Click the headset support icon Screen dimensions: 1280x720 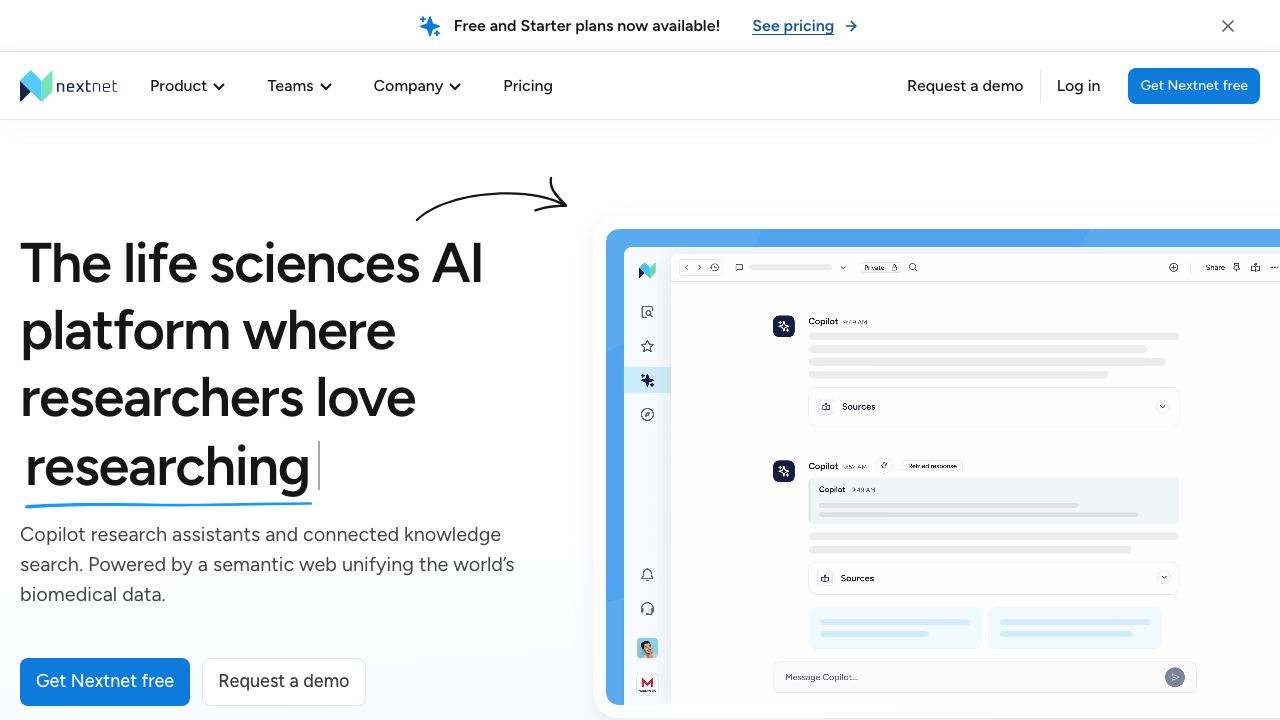click(647, 608)
